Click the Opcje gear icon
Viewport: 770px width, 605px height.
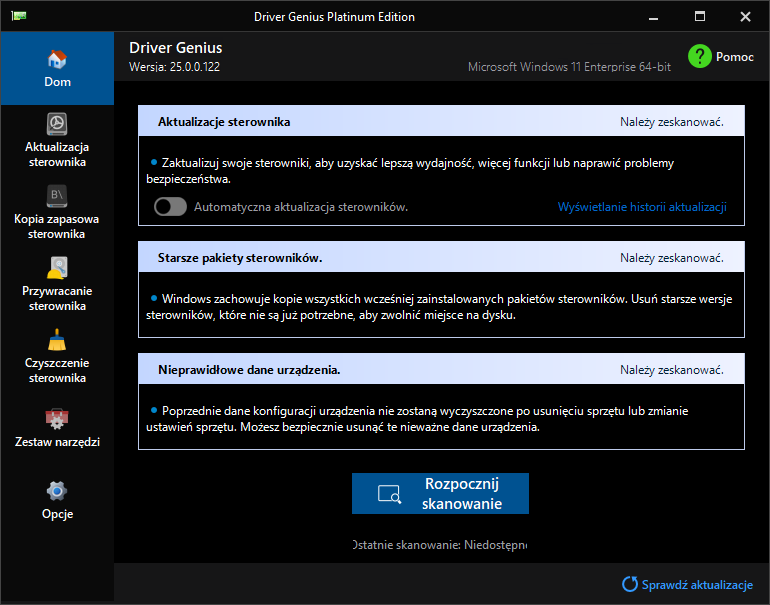57,491
